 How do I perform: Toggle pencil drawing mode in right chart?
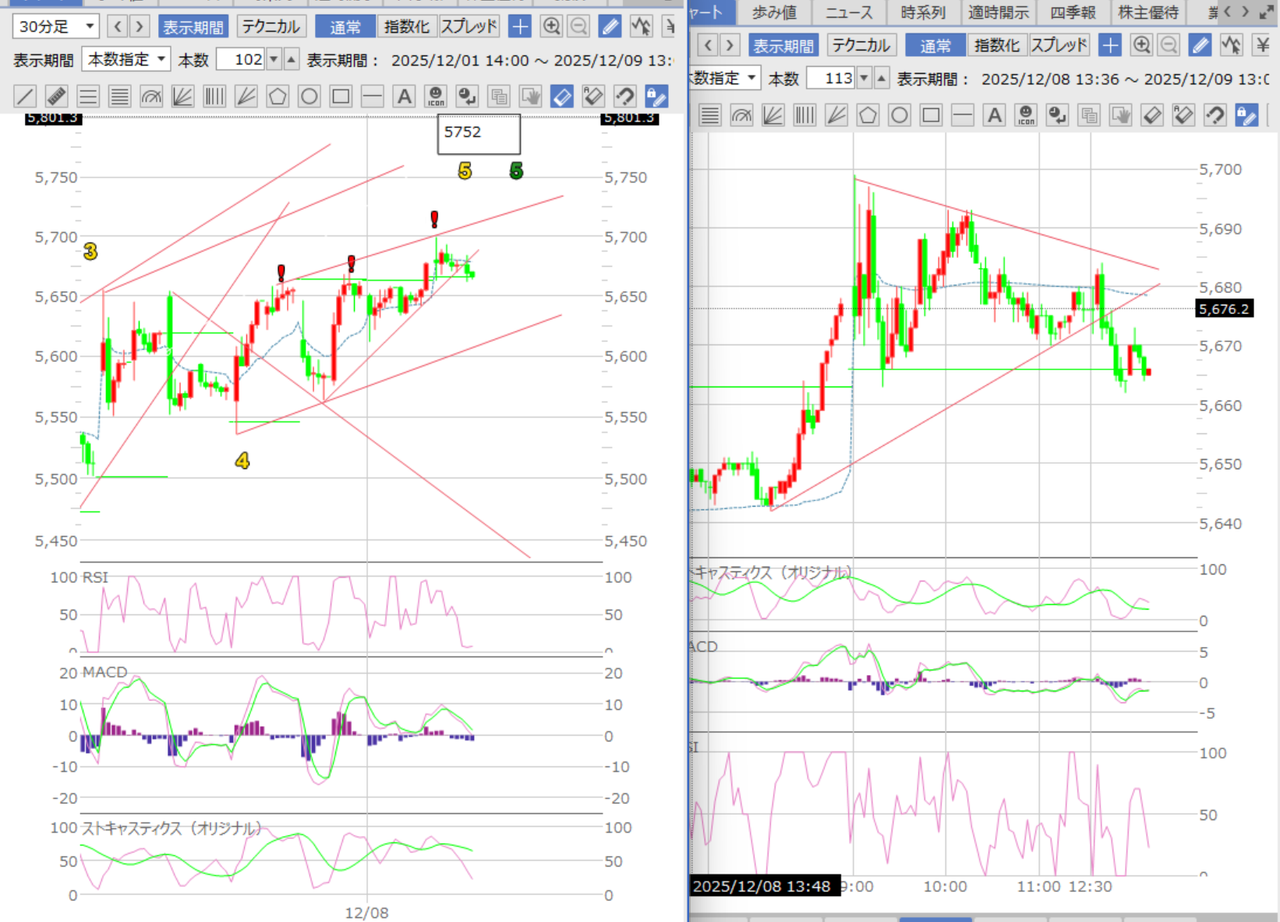pos(1201,45)
